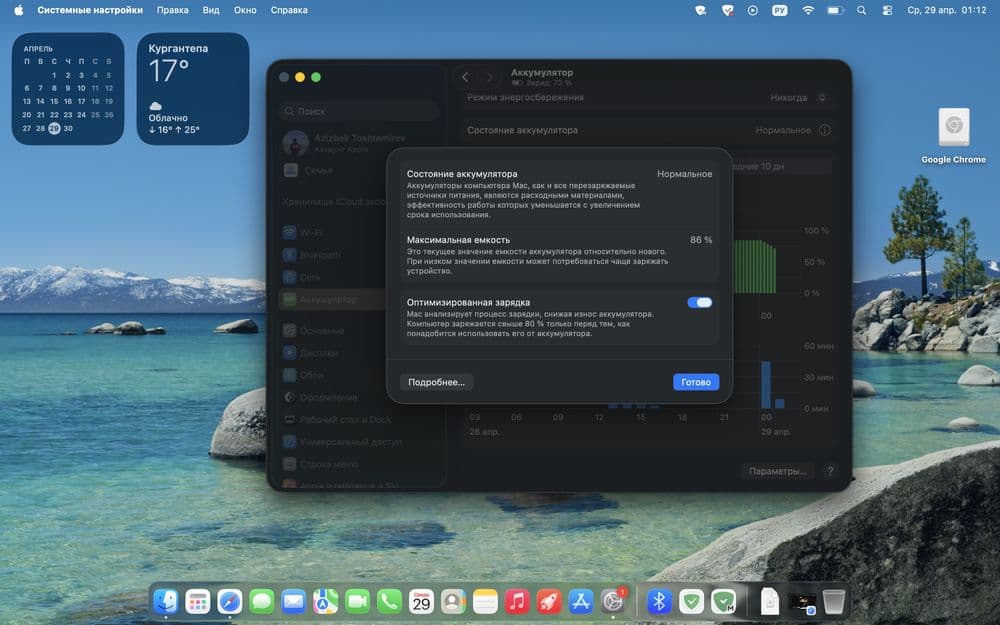
Task: Open FaceTime from the Dock
Action: click(x=357, y=601)
